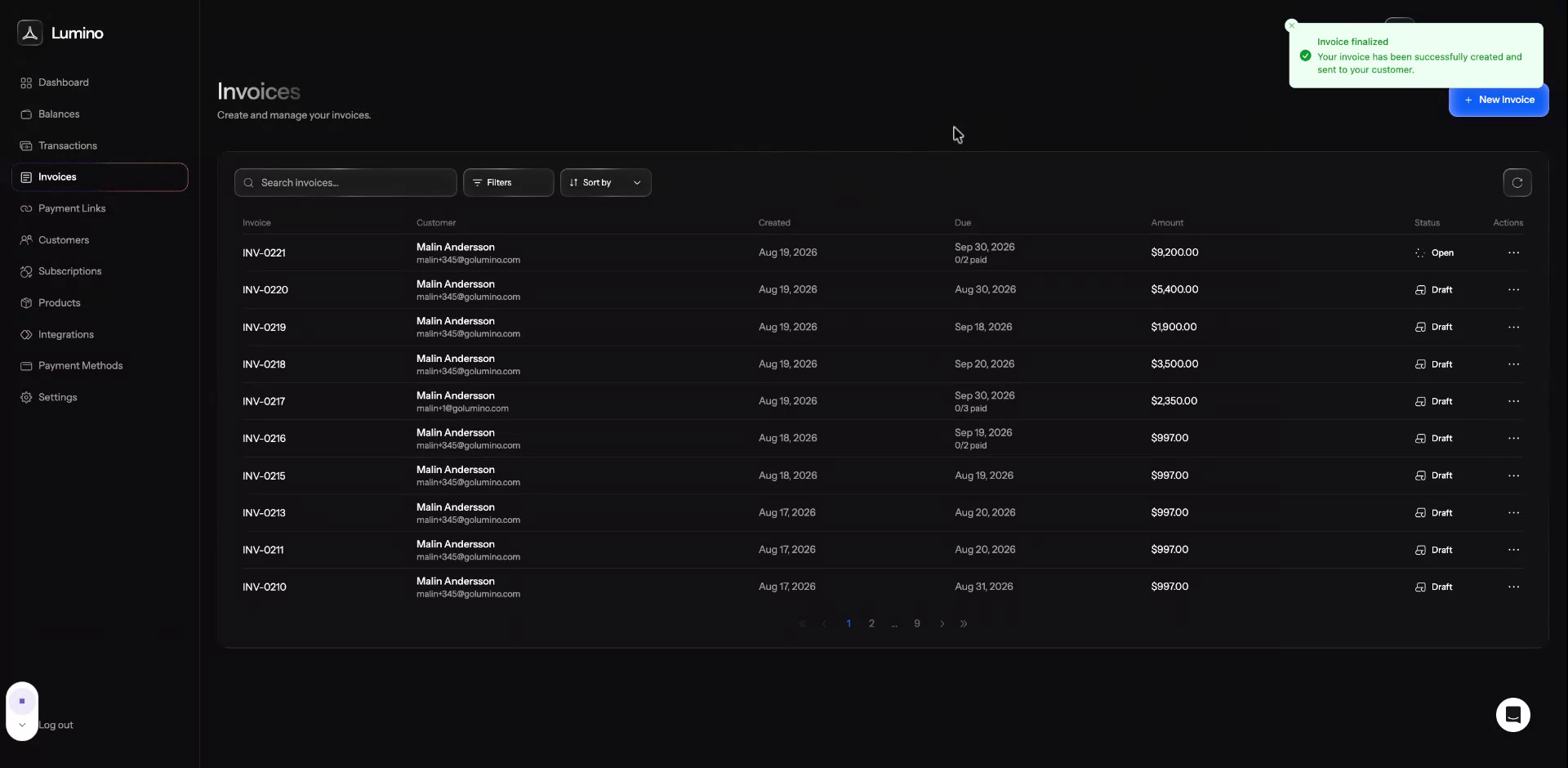Close the Invoice finalized notification

1291,25
